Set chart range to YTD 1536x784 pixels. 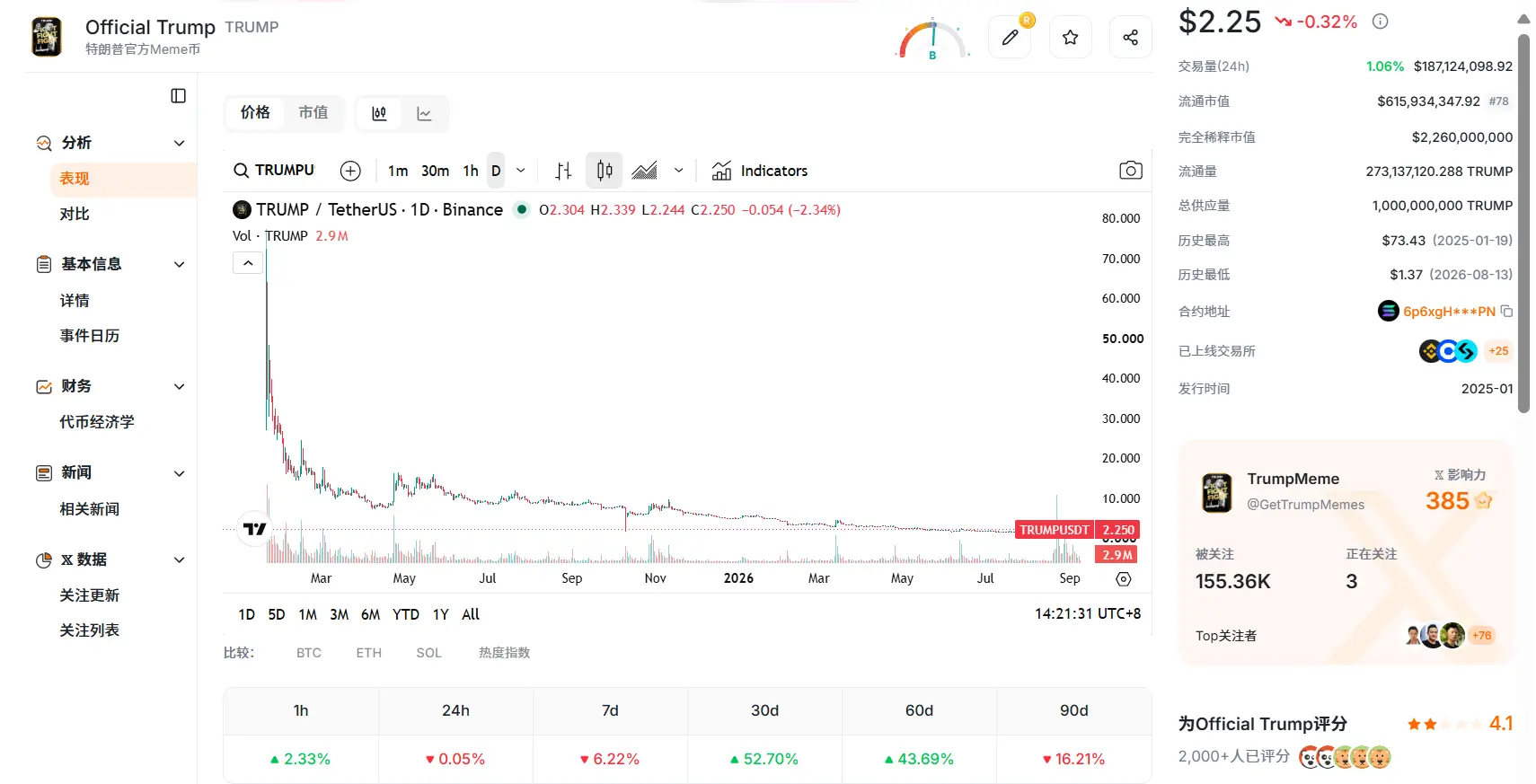406,614
